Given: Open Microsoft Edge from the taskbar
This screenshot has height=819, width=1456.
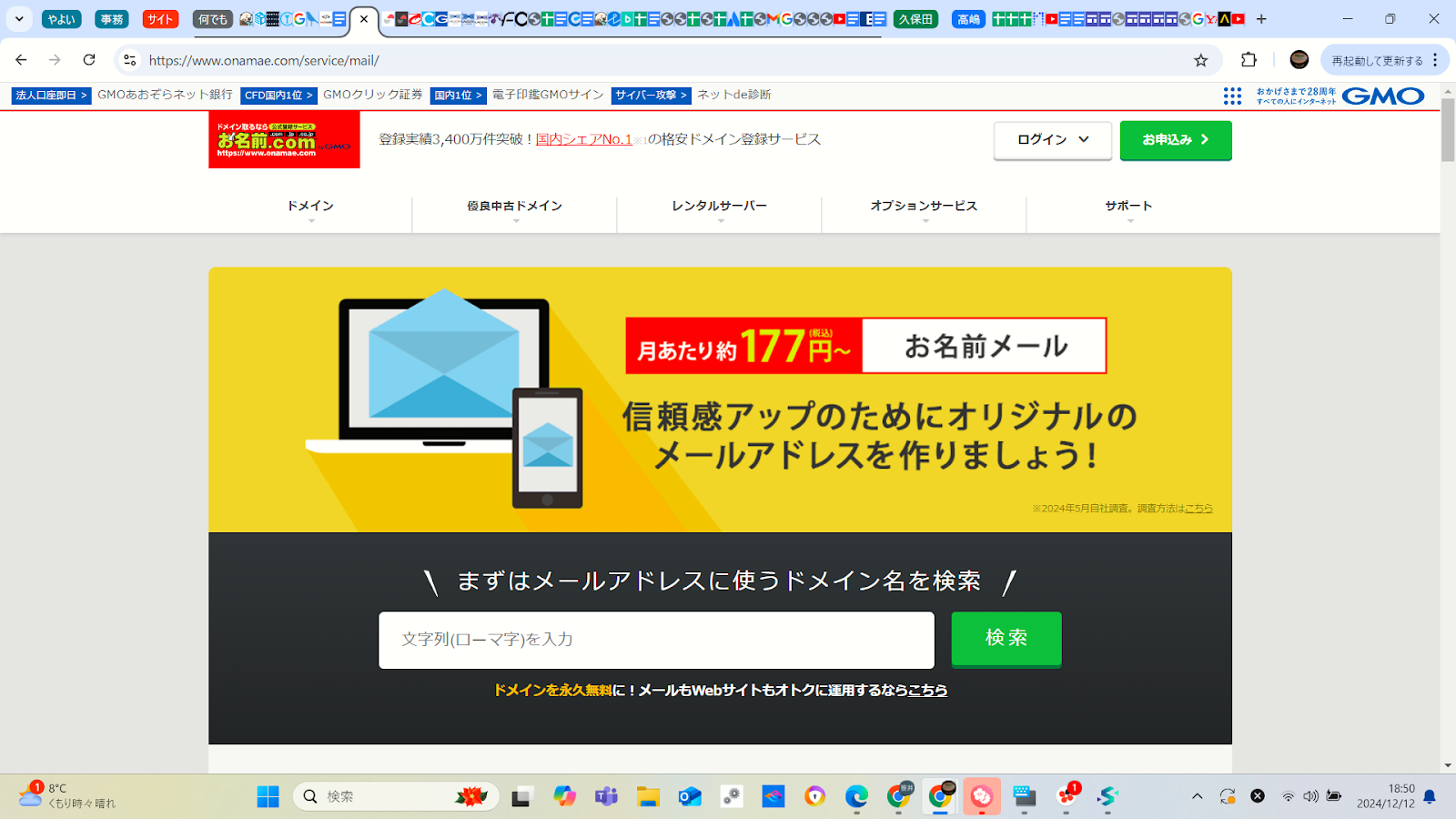Looking at the screenshot, I should click(x=856, y=797).
